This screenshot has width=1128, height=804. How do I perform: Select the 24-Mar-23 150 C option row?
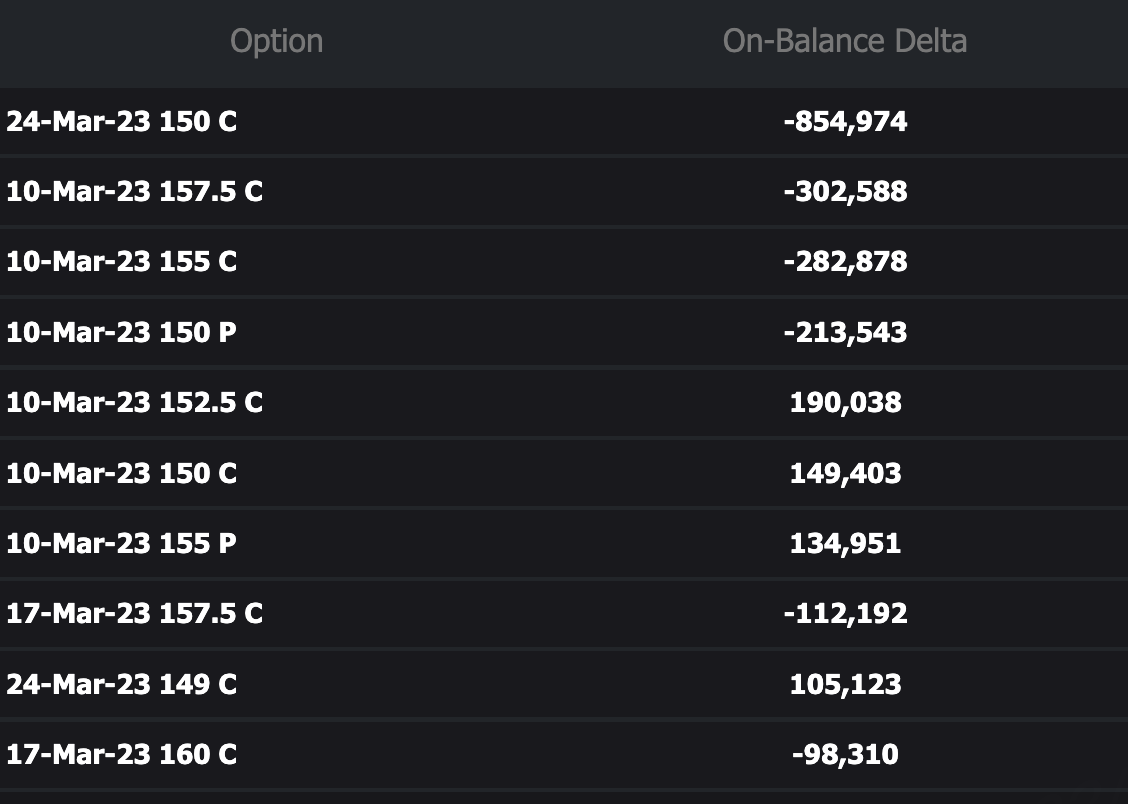(x=122, y=121)
